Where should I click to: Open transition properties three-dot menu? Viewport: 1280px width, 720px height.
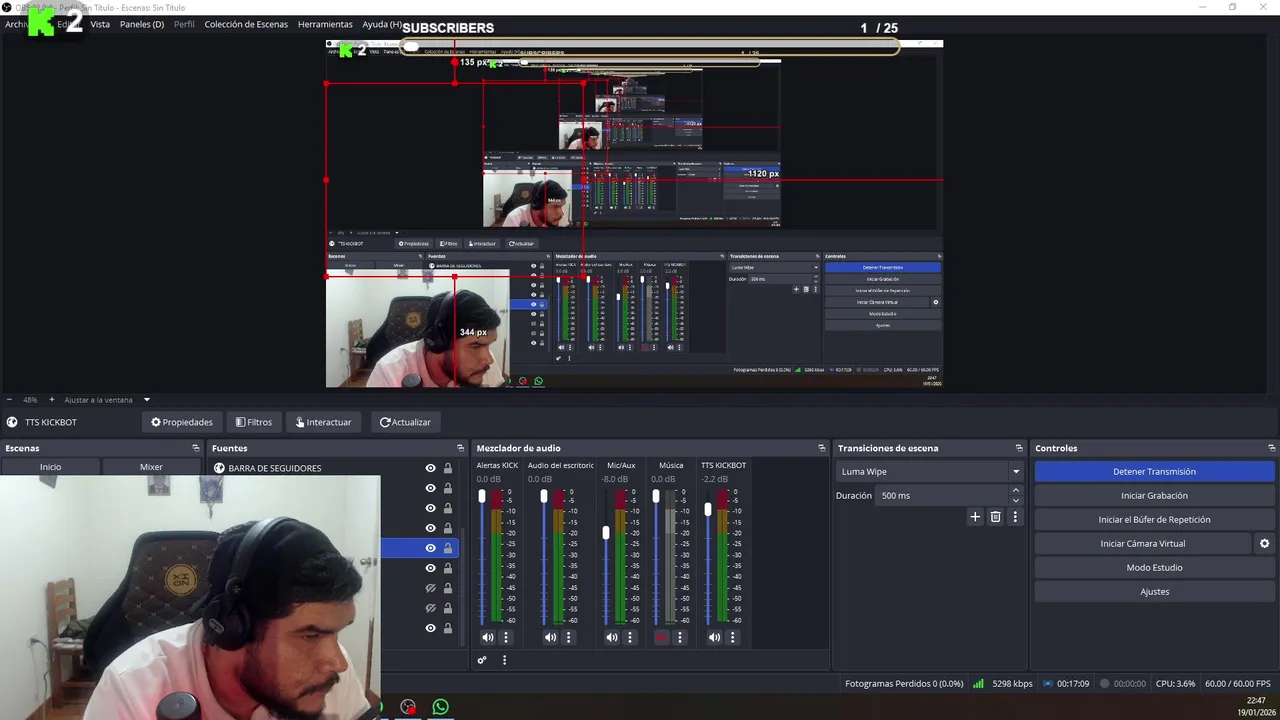[1015, 517]
